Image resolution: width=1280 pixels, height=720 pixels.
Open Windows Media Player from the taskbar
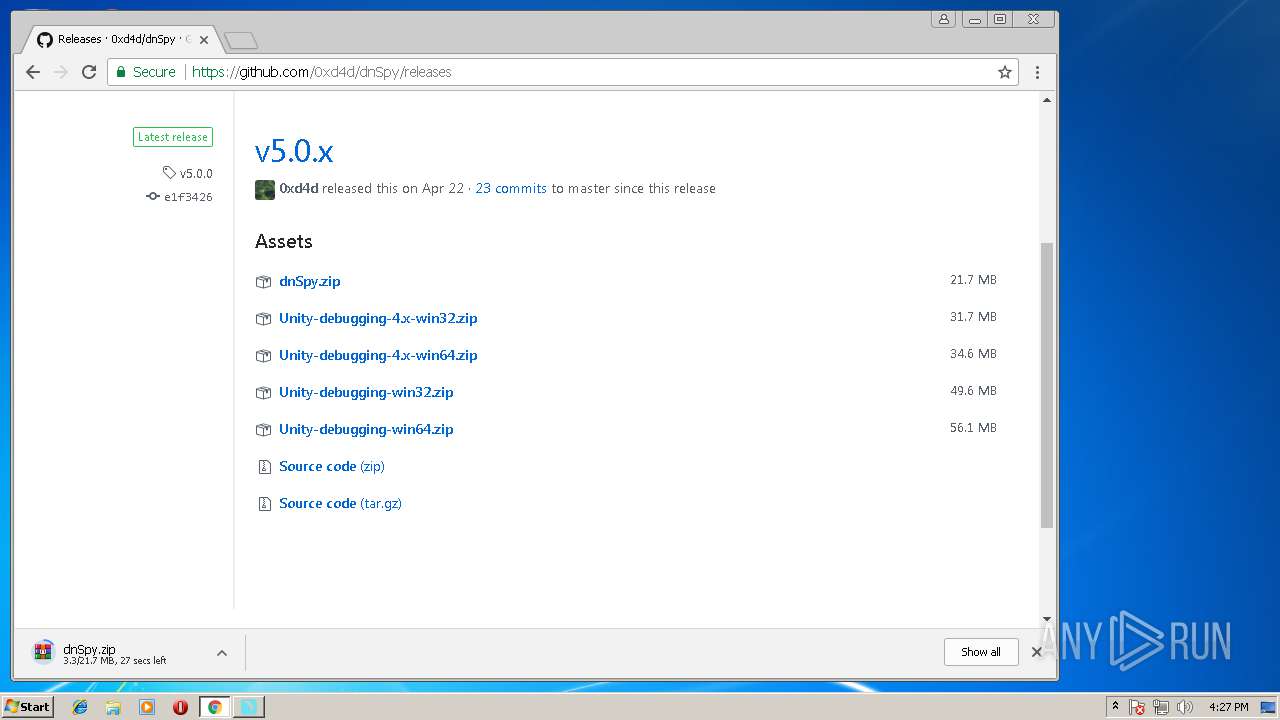point(147,707)
